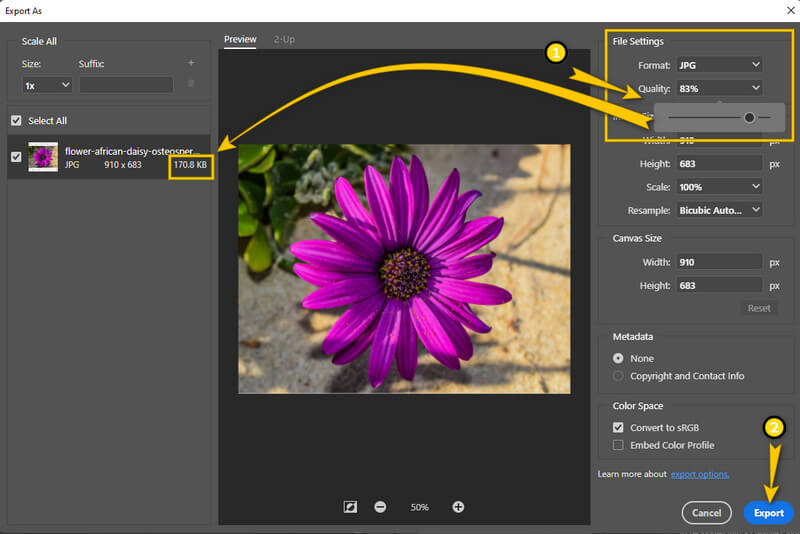
Task: Open the 1x Size dropdown
Action: tap(47, 85)
